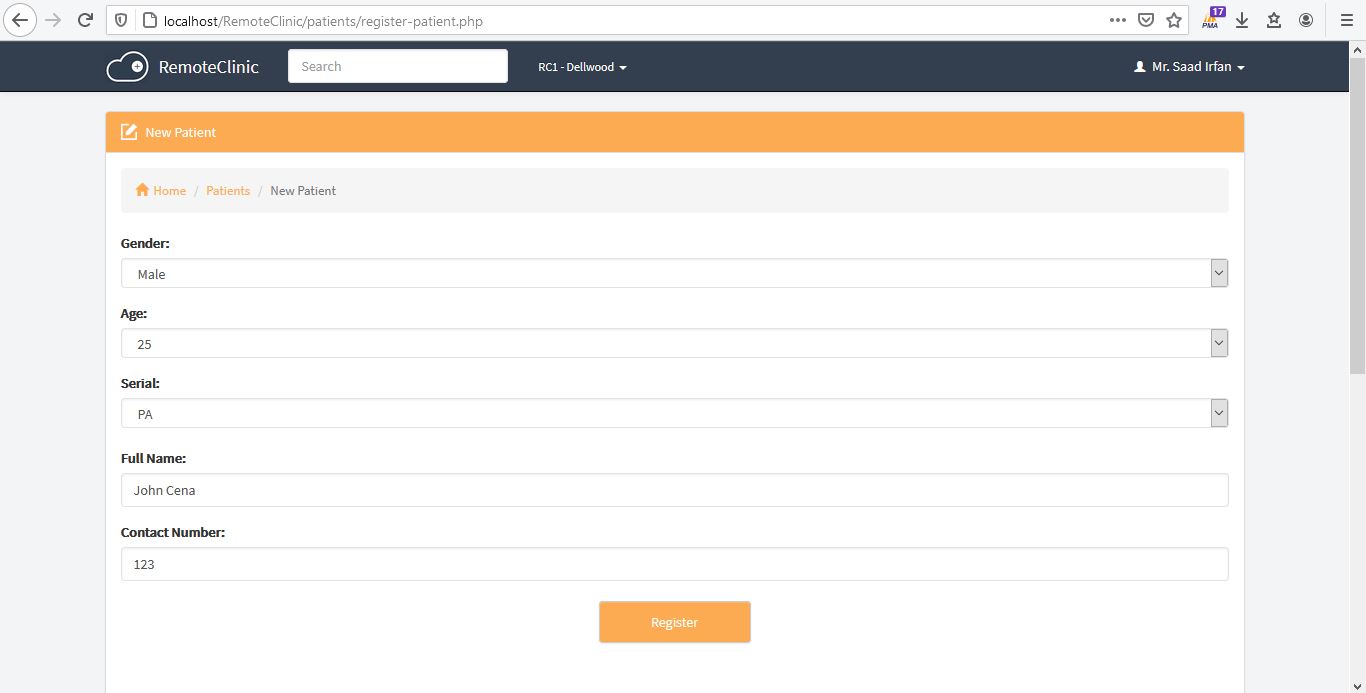Open the downloads arrow icon
Image resolution: width=1366 pixels, height=693 pixels.
(x=1242, y=20)
